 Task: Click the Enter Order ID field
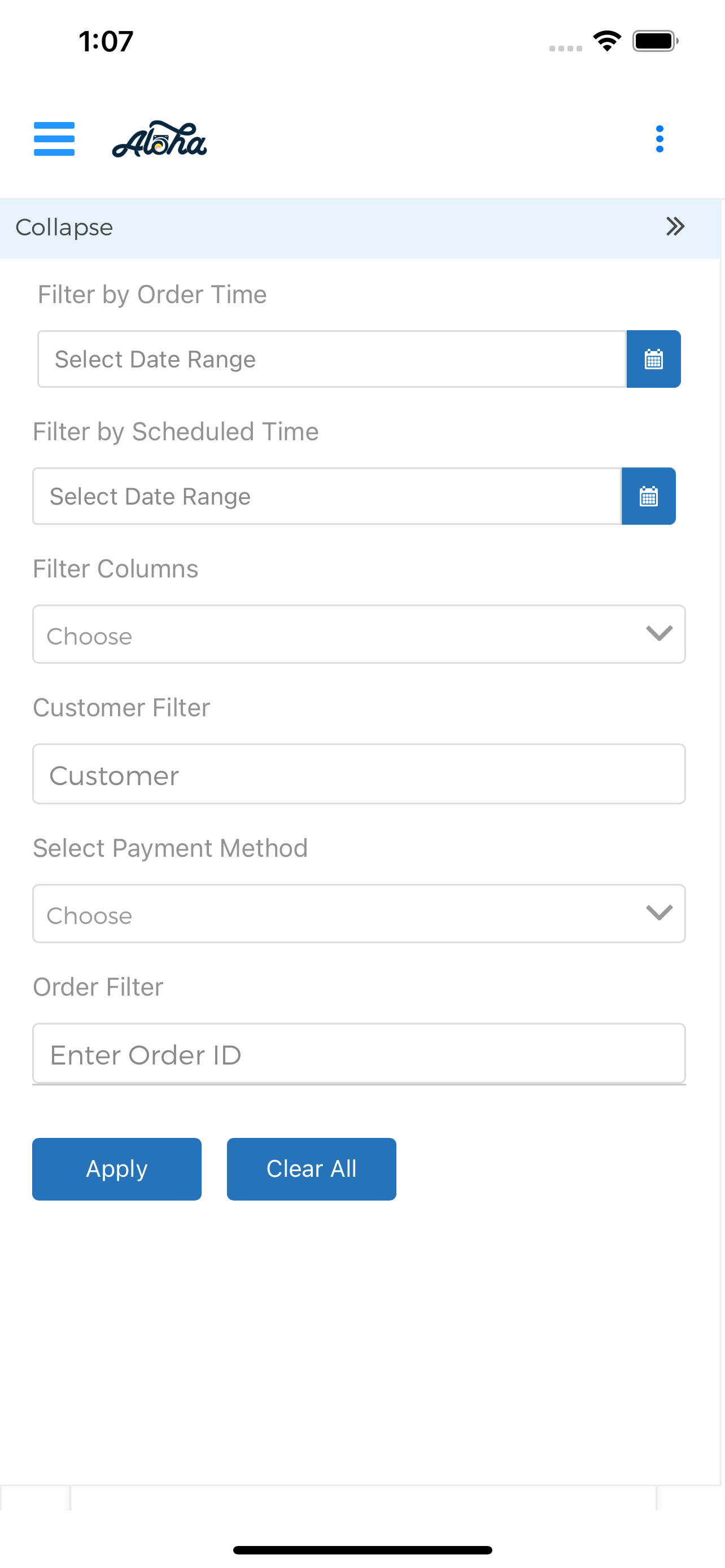click(x=359, y=1053)
